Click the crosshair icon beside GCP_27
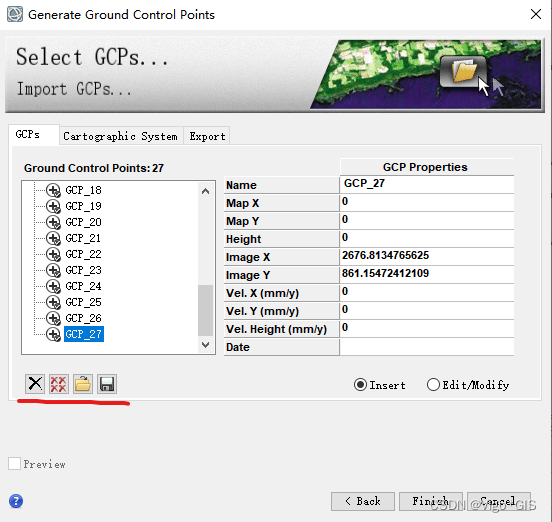Screen dimensions: 552x522 [54, 334]
